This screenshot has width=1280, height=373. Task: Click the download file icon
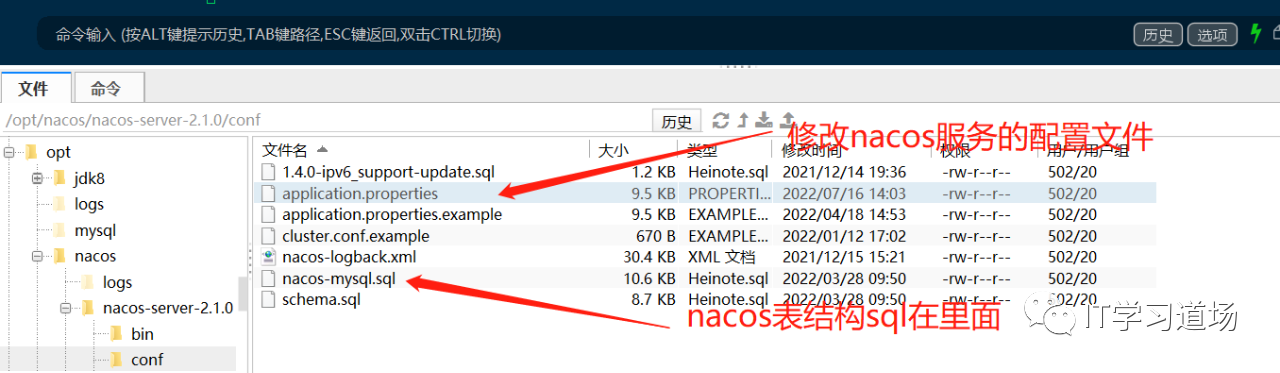(x=764, y=120)
